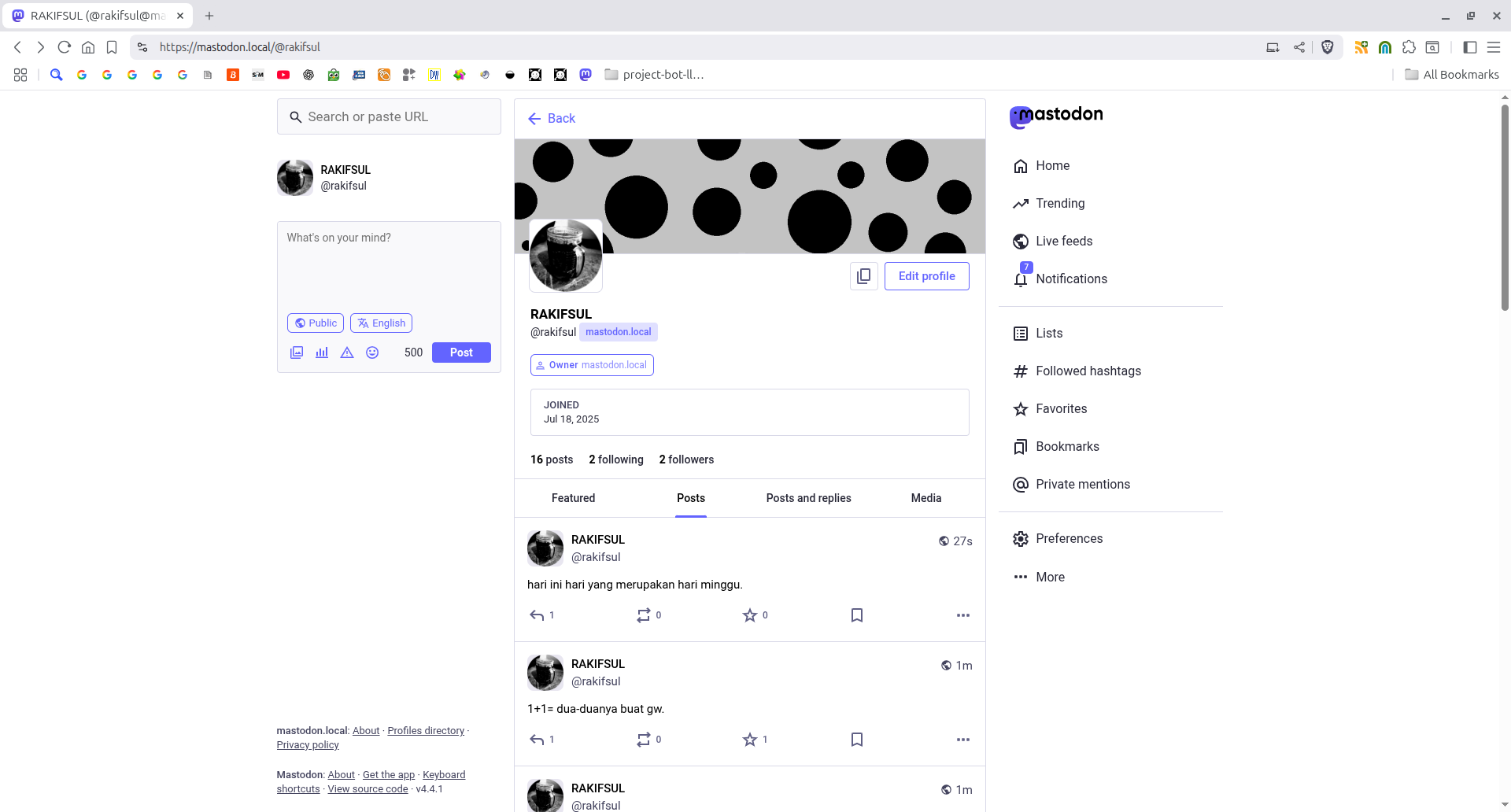This screenshot has width=1511, height=812.
Task: Open more options on 'hari minggu' post
Action: 963,615
